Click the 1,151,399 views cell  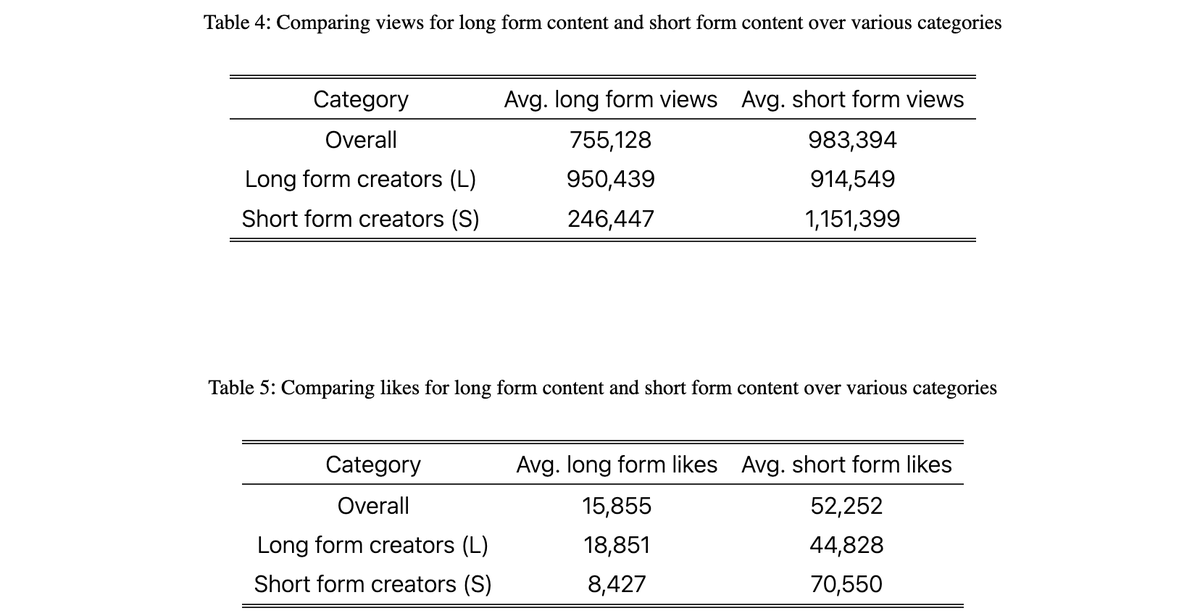click(852, 219)
